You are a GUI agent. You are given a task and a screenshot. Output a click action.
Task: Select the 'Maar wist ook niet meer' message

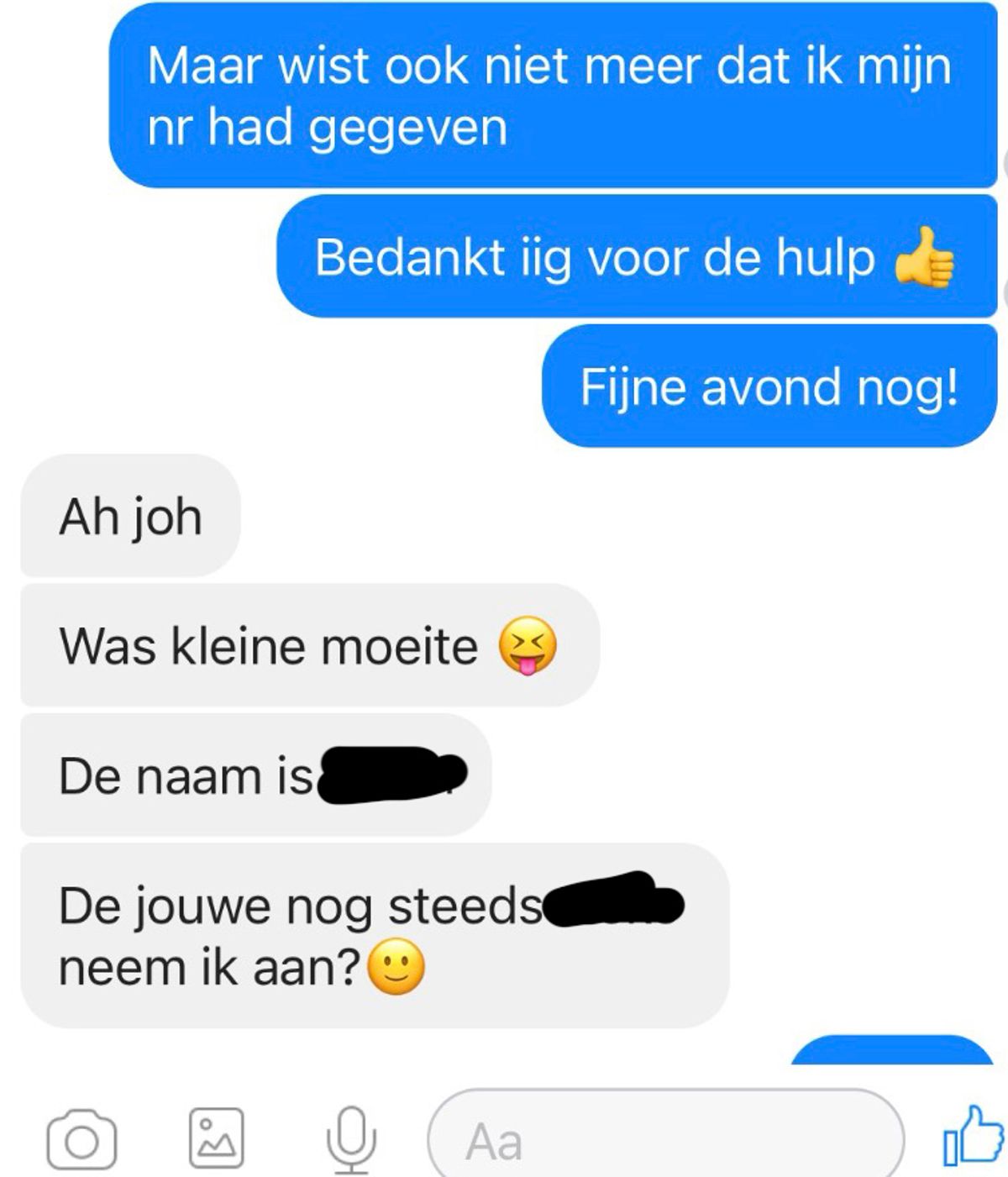click(553, 94)
